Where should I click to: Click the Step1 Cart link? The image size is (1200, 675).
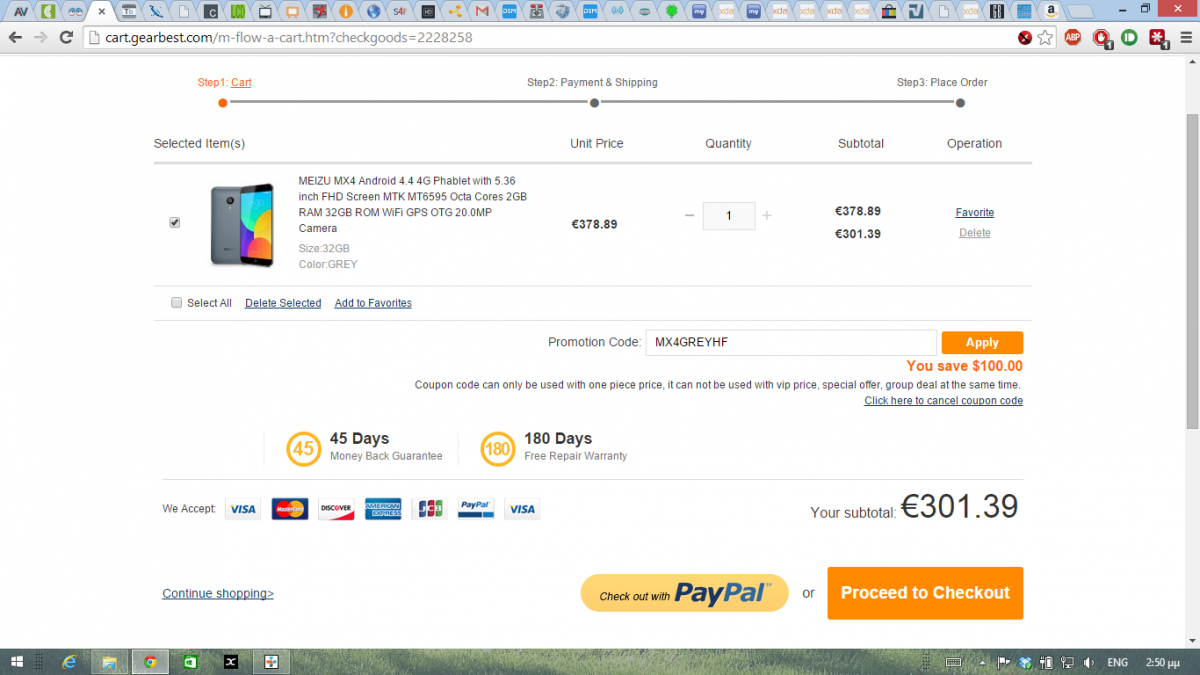(241, 82)
